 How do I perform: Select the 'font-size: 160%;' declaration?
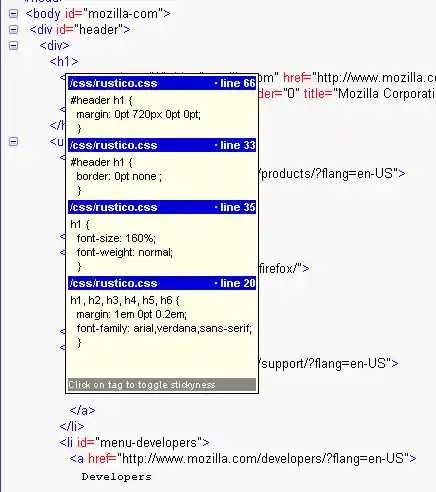tap(116, 238)
